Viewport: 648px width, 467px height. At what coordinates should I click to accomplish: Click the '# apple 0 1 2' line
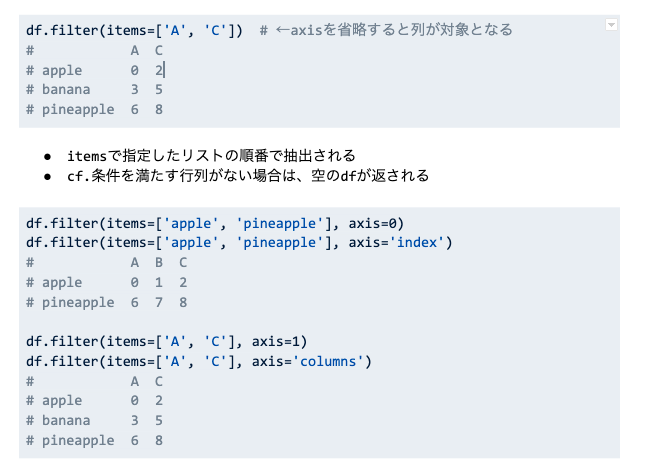[107, 283]
